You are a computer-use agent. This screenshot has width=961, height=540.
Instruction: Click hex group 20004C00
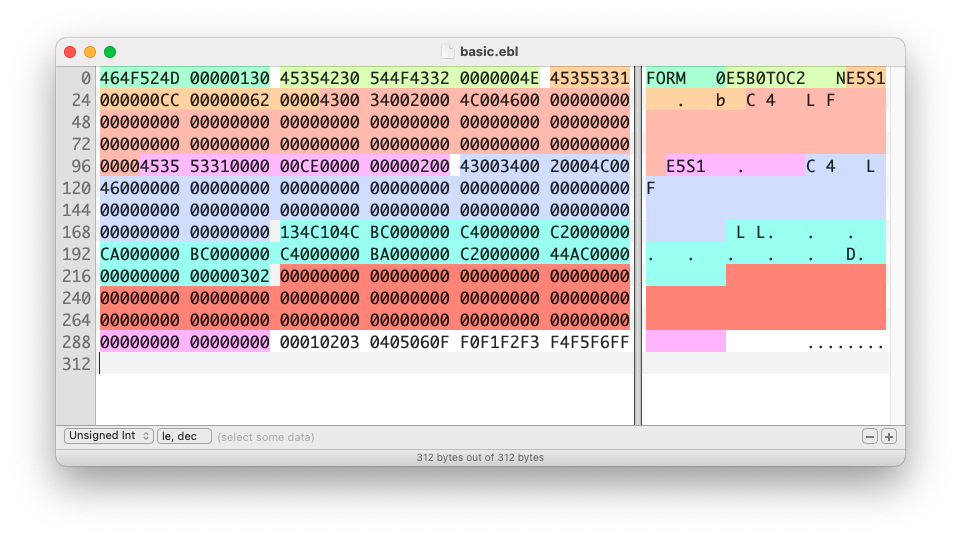(x=590, y=166)
